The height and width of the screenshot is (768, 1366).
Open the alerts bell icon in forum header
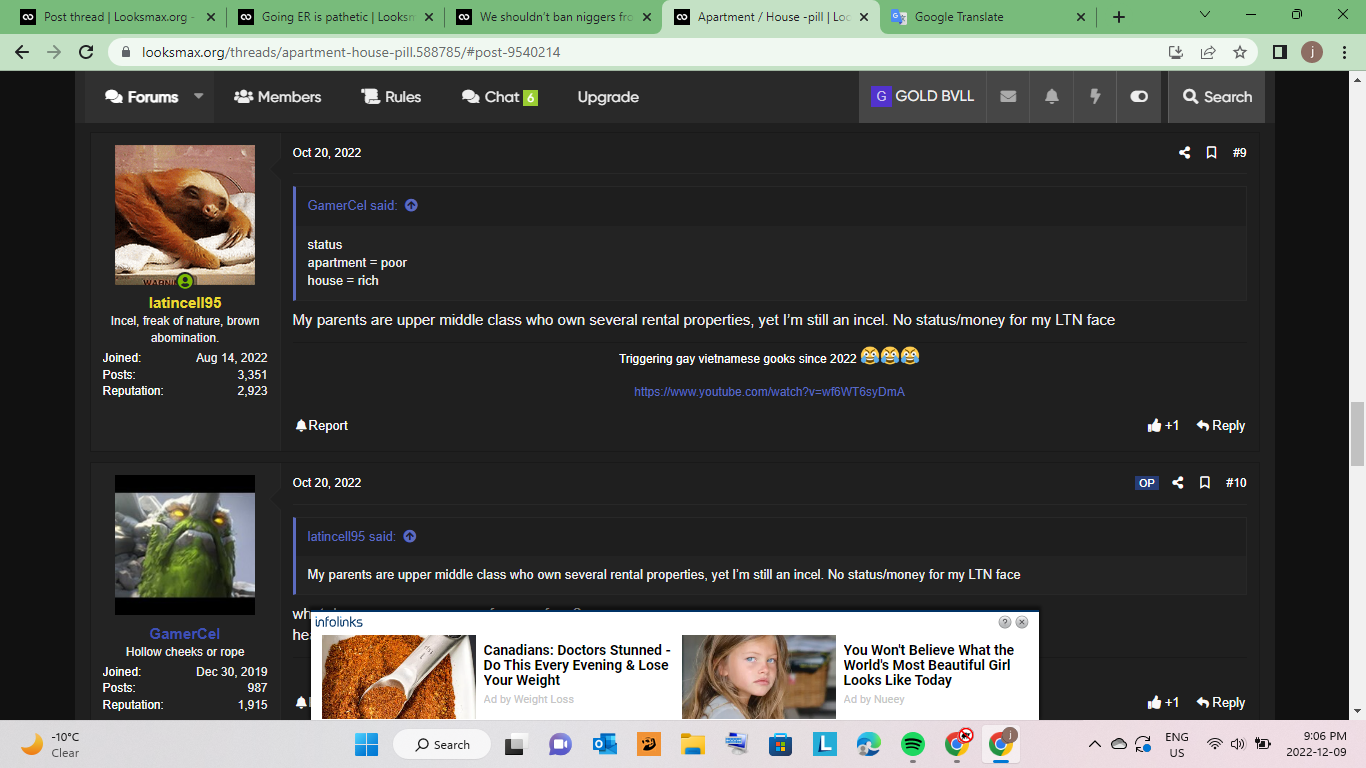pos(1052,97)
